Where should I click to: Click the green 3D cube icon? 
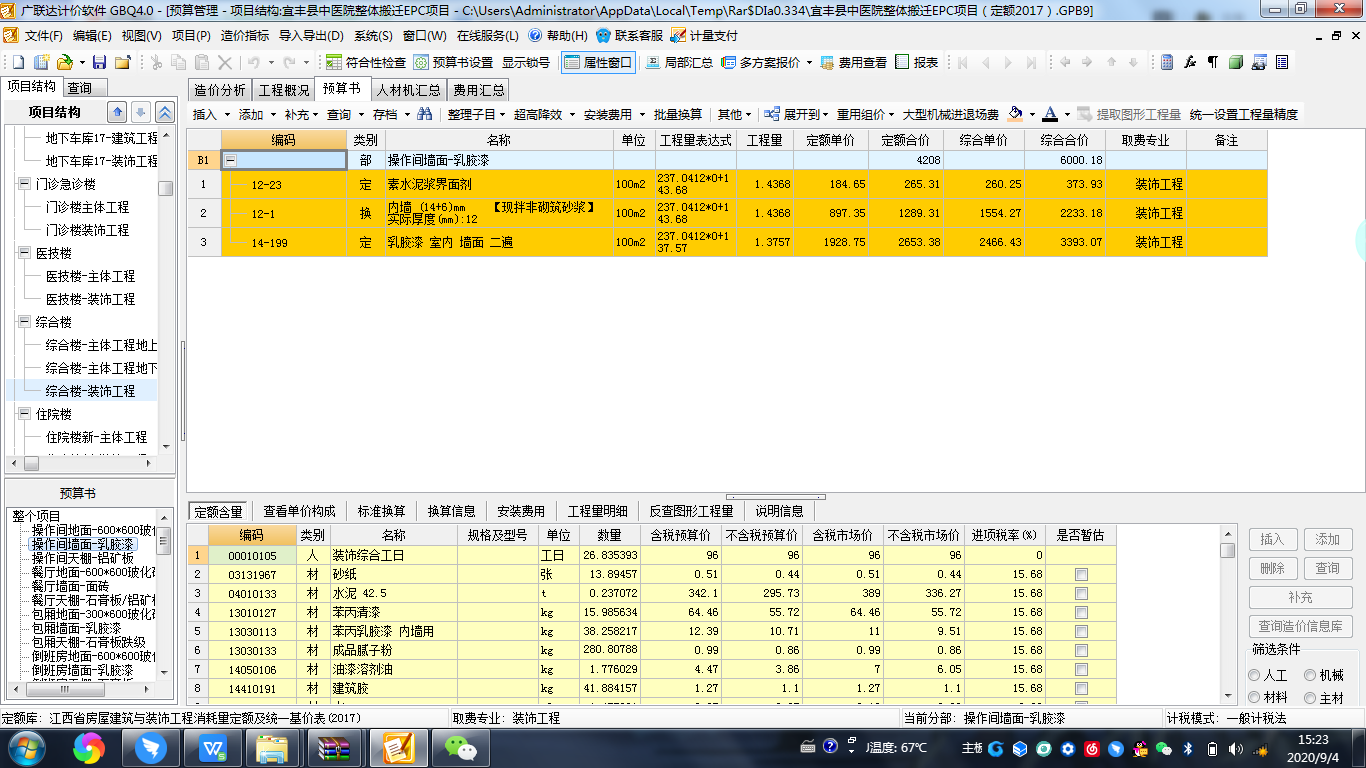(1236, 62)
